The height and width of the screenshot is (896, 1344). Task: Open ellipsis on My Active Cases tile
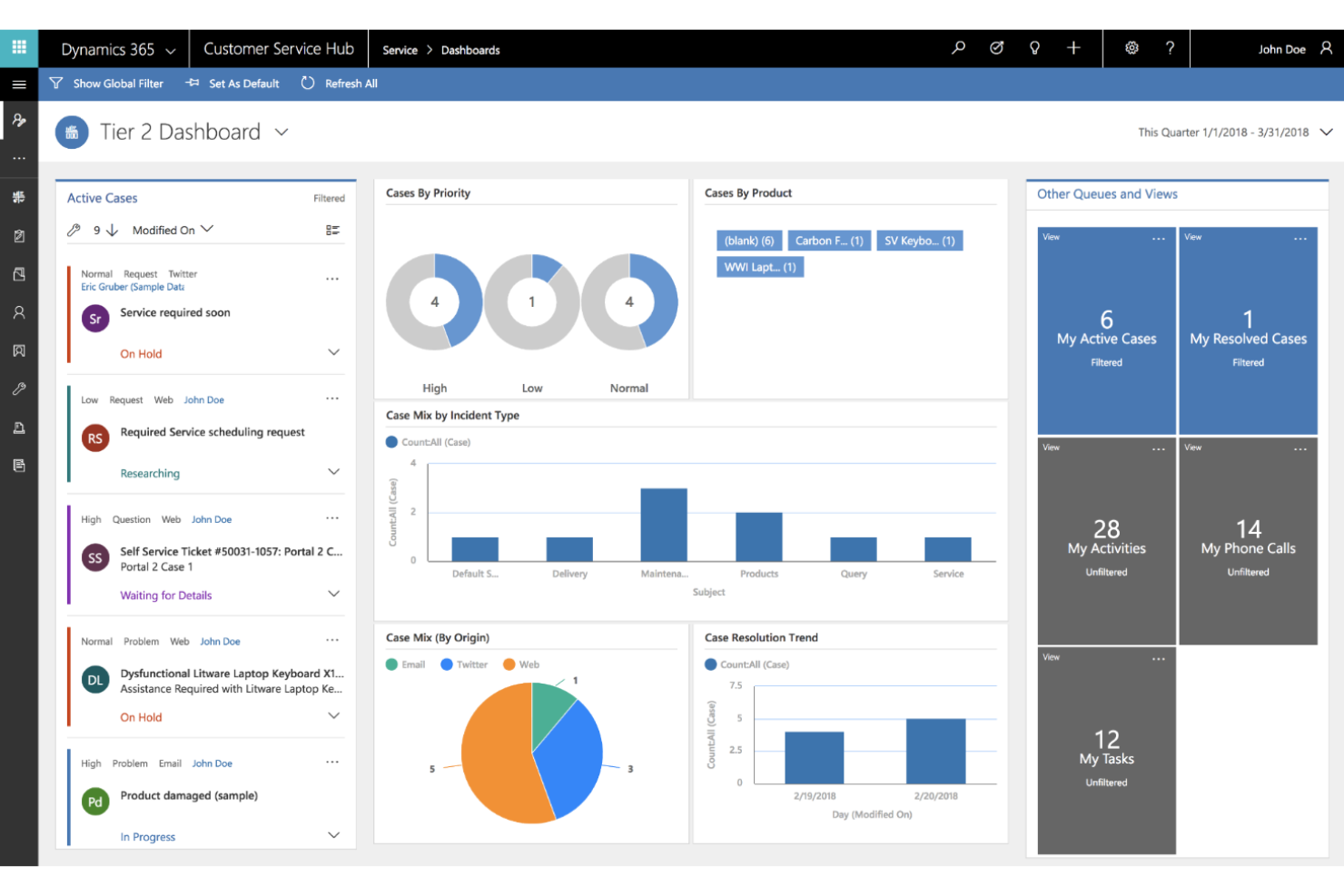pyautogui.click(x=1159, y=239)
